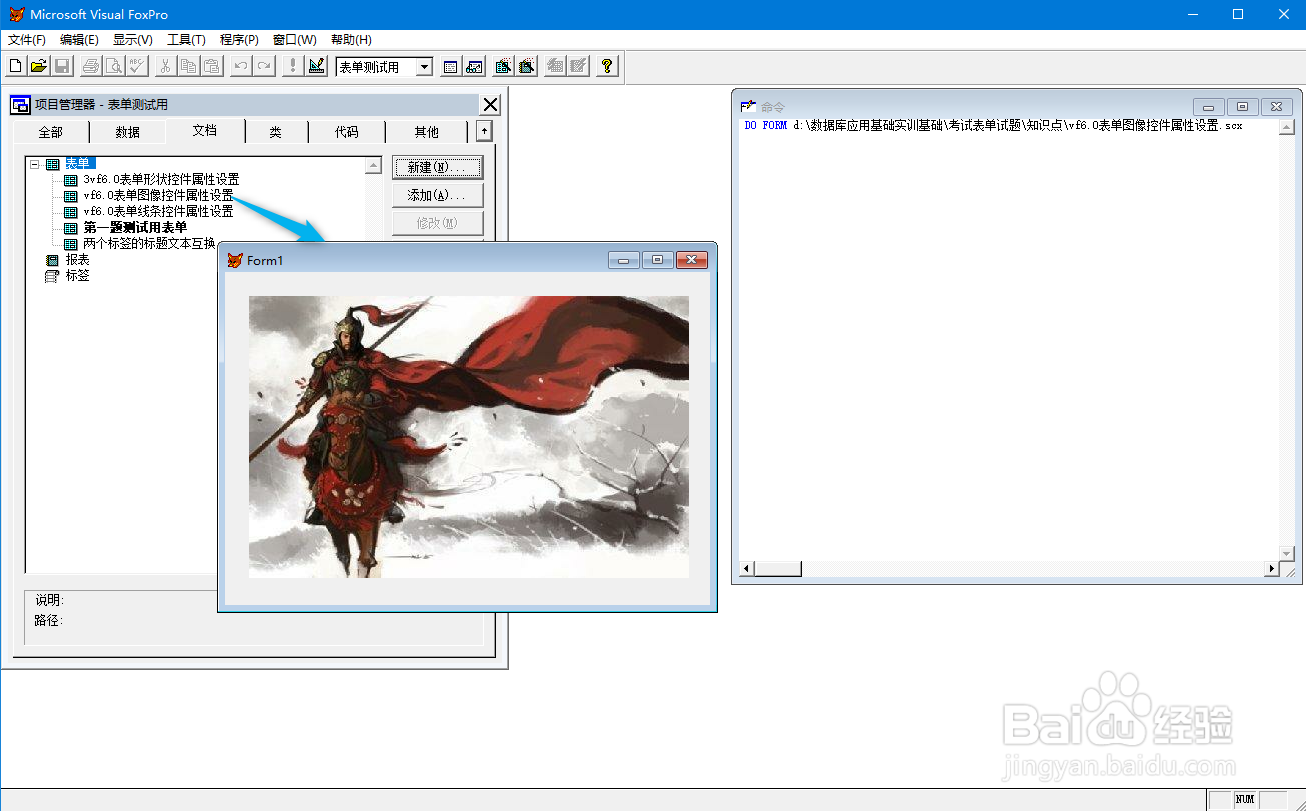The image size is (1306, 811).
Task: Close the Project Manager with X
Action: pyautogui.click(x=490, y=105)
